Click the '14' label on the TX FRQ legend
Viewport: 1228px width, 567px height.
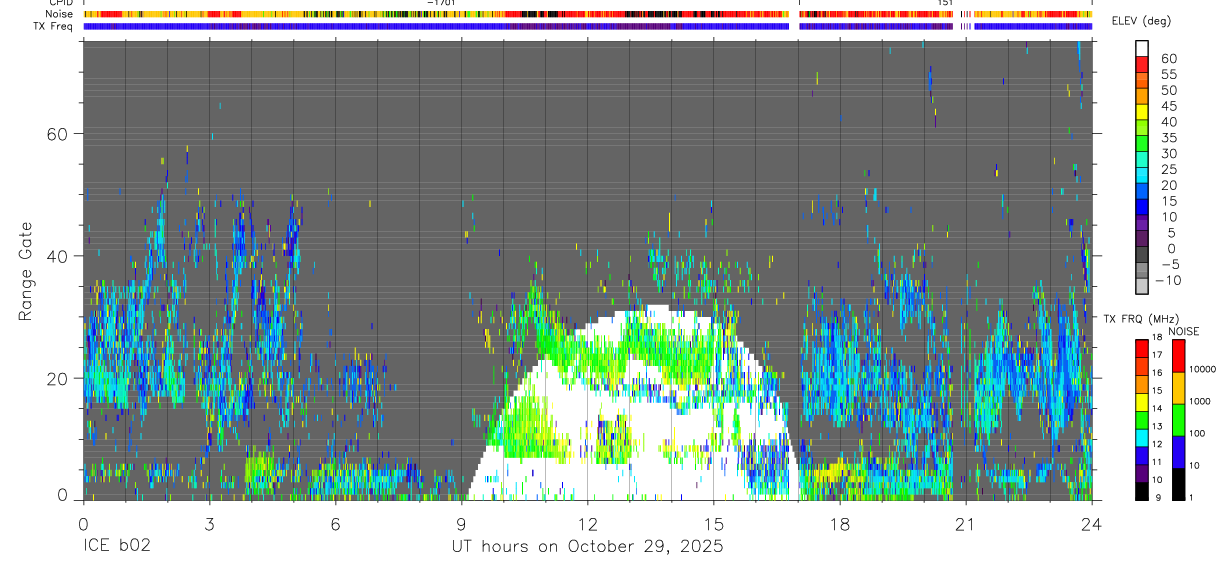[x=1159, y=408]
